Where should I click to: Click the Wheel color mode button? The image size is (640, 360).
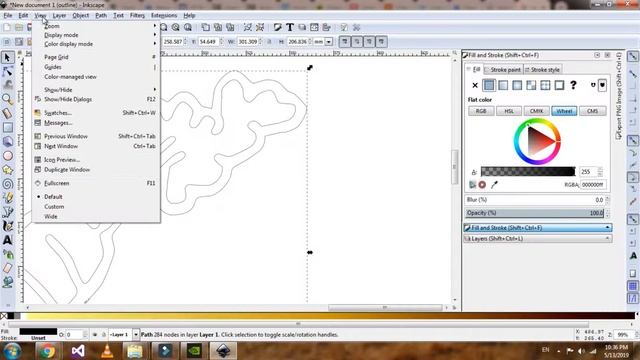coord(564,111)
